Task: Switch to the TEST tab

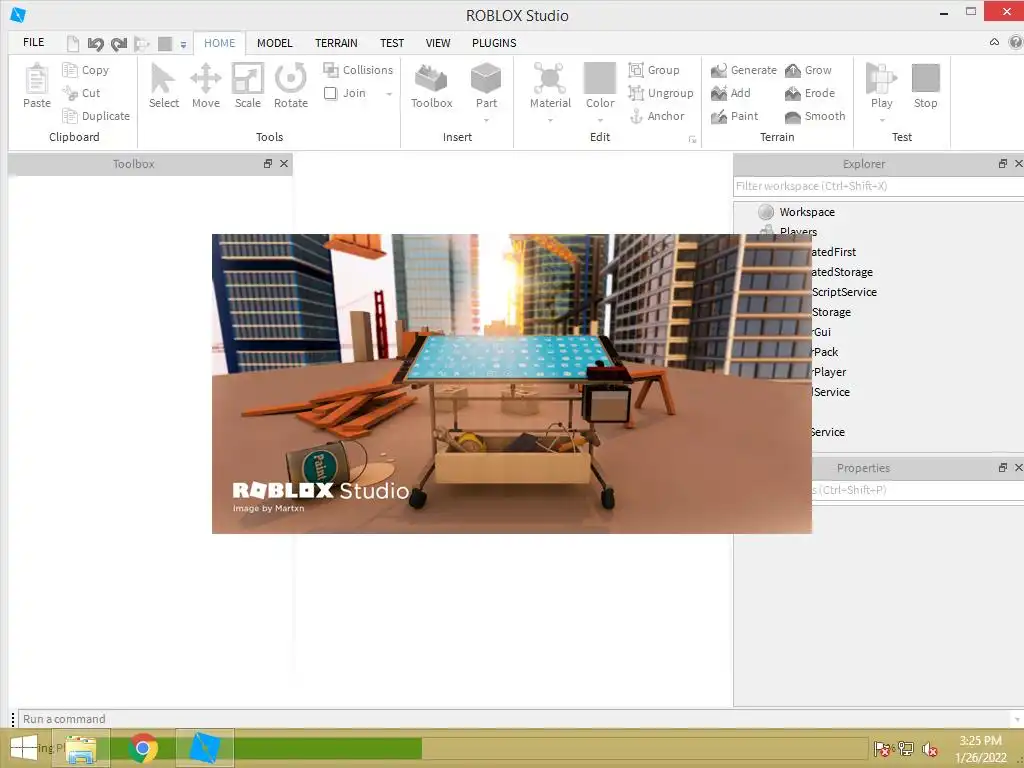Action: 392,43
